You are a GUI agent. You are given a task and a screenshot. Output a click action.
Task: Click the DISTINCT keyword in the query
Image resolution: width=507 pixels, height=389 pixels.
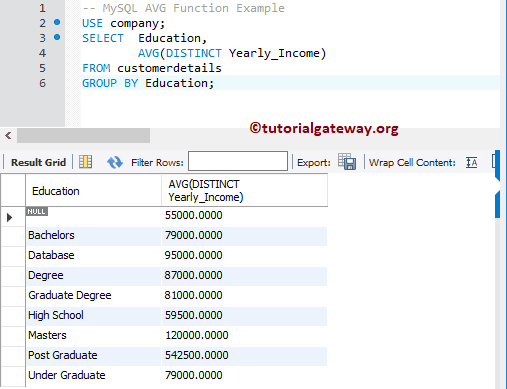[194, 53]
